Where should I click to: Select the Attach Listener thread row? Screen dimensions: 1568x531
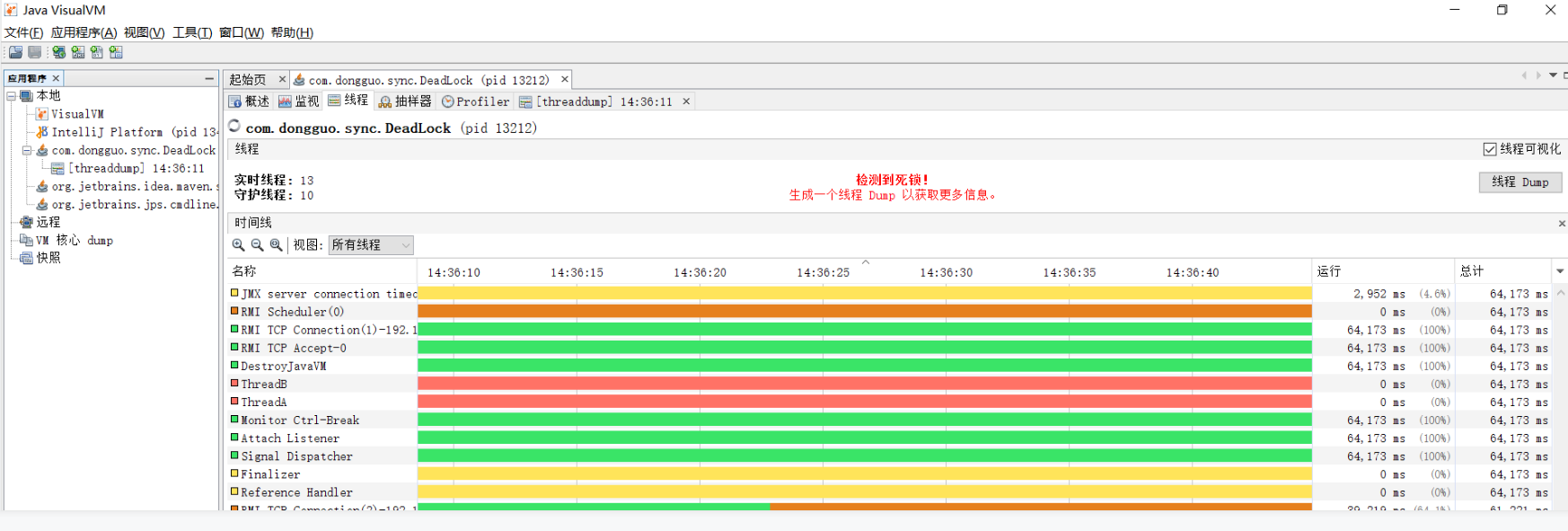tap(890, 438)
